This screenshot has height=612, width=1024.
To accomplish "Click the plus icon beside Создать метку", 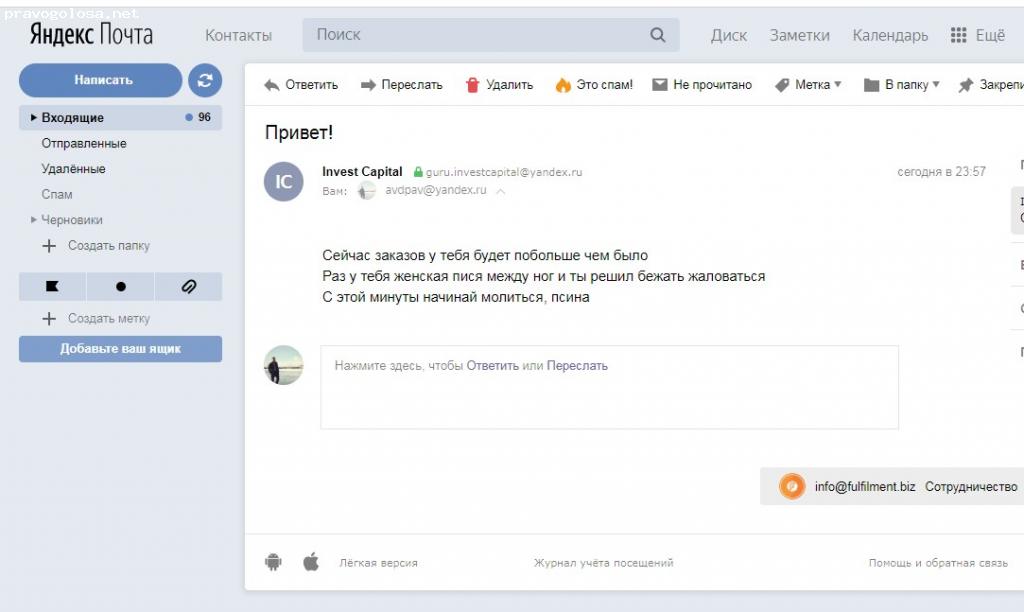I will (49, 318).
